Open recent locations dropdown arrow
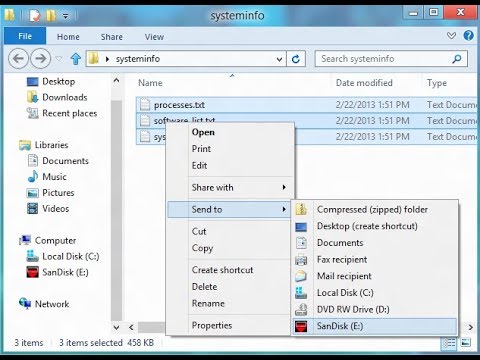480x360 pixels. click(x=59, y=59)
